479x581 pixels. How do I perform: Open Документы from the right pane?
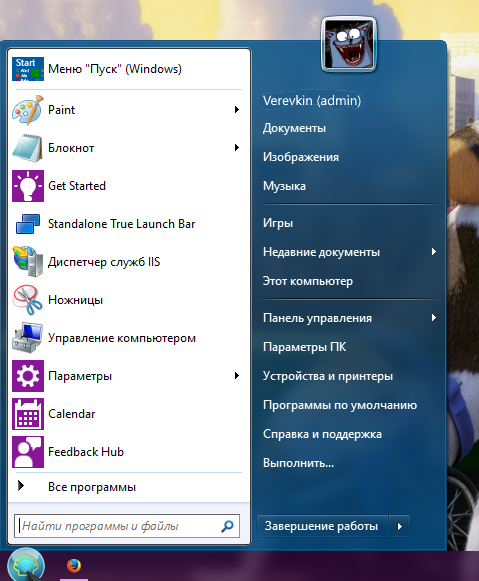pos(295,128)
